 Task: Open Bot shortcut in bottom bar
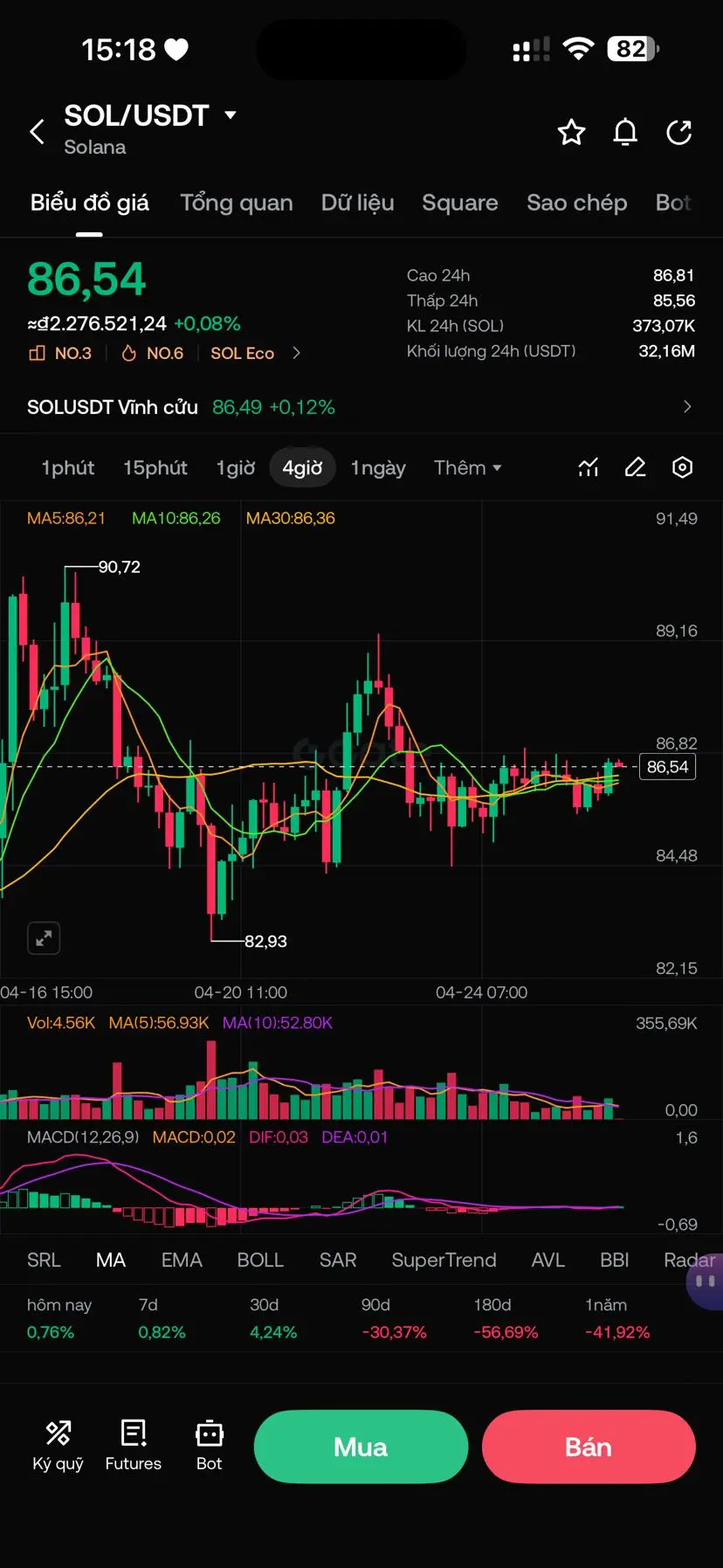click(210, 1446)
